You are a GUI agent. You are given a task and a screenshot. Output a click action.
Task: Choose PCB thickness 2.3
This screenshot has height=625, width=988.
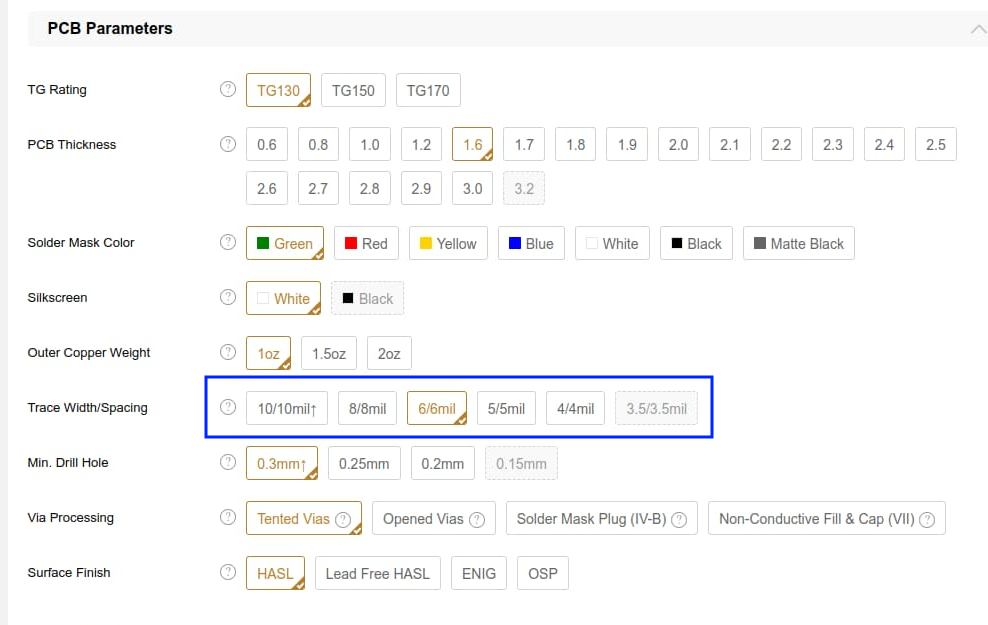click(x=833, y=144)
